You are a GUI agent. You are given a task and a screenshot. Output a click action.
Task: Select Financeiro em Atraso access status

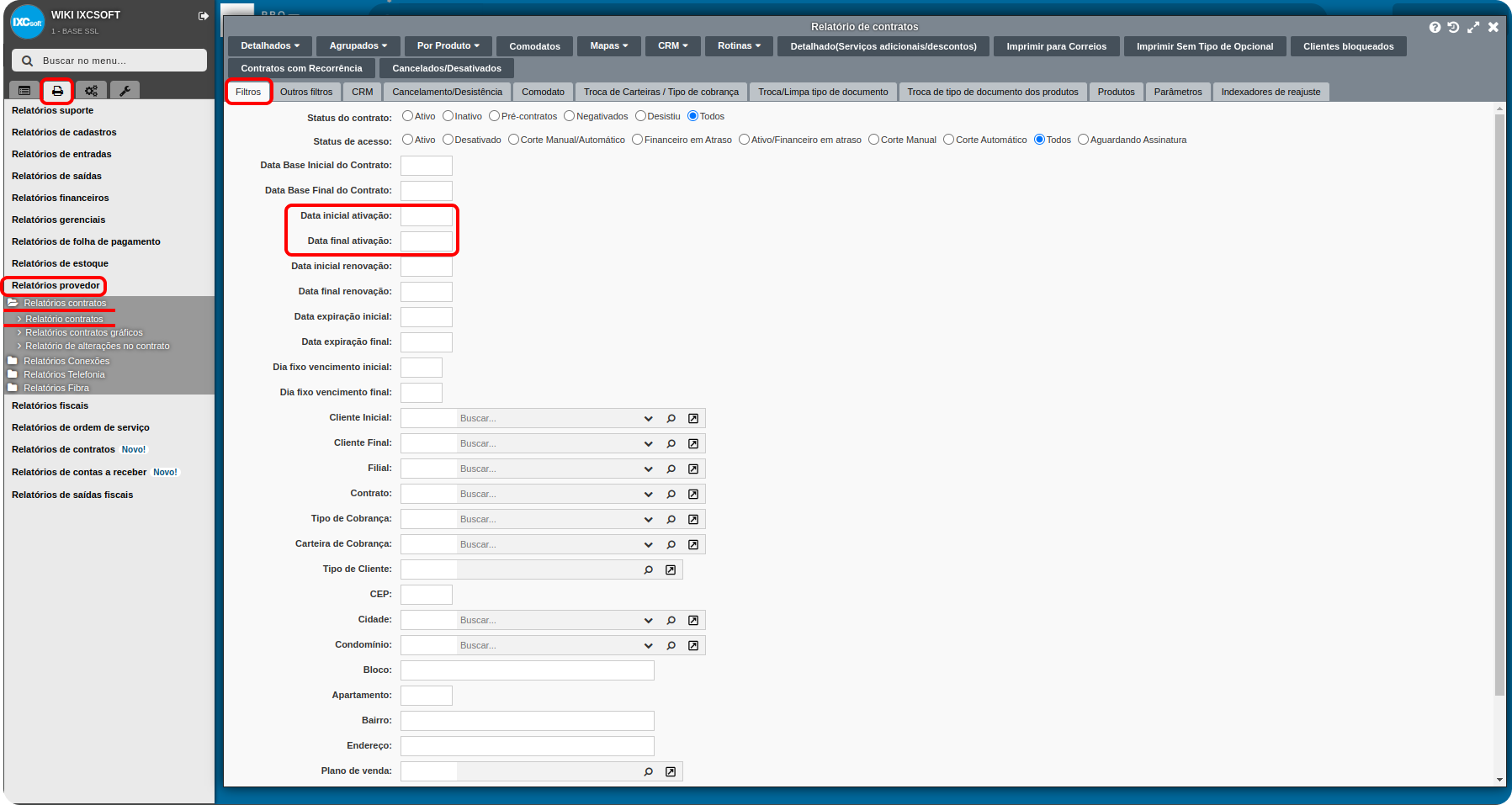point(638,140)
